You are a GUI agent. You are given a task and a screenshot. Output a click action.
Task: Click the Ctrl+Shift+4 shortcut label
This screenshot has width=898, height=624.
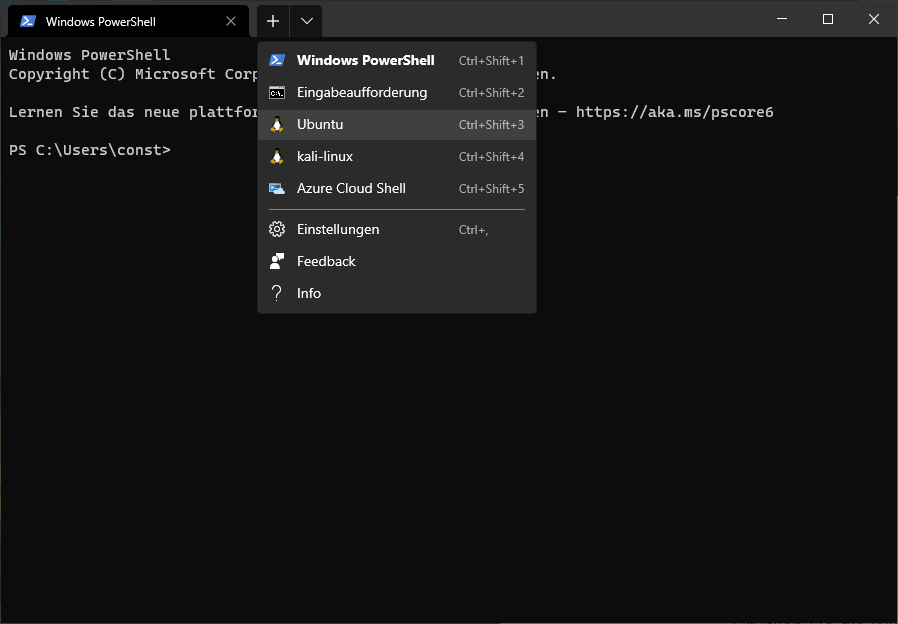coord(491,157)
